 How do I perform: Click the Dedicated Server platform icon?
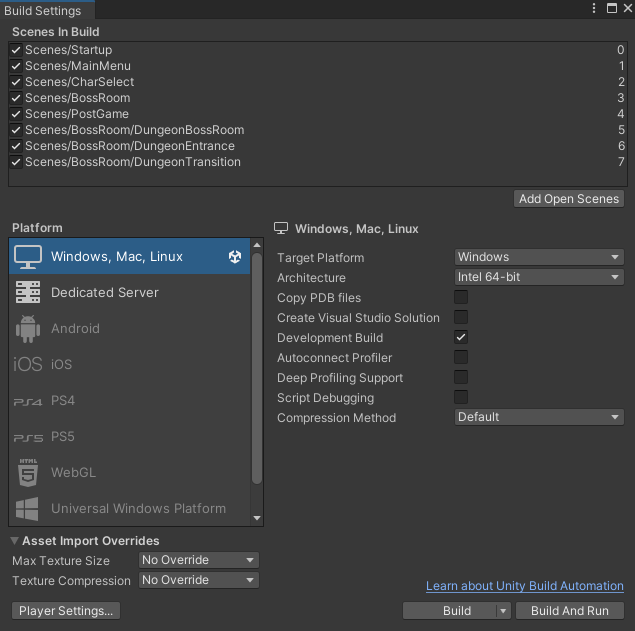[28, 293]
